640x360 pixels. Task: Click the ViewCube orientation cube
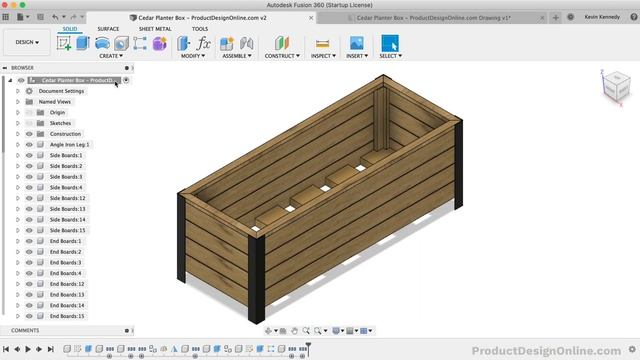pyautogui.click(x=616, y=86)
